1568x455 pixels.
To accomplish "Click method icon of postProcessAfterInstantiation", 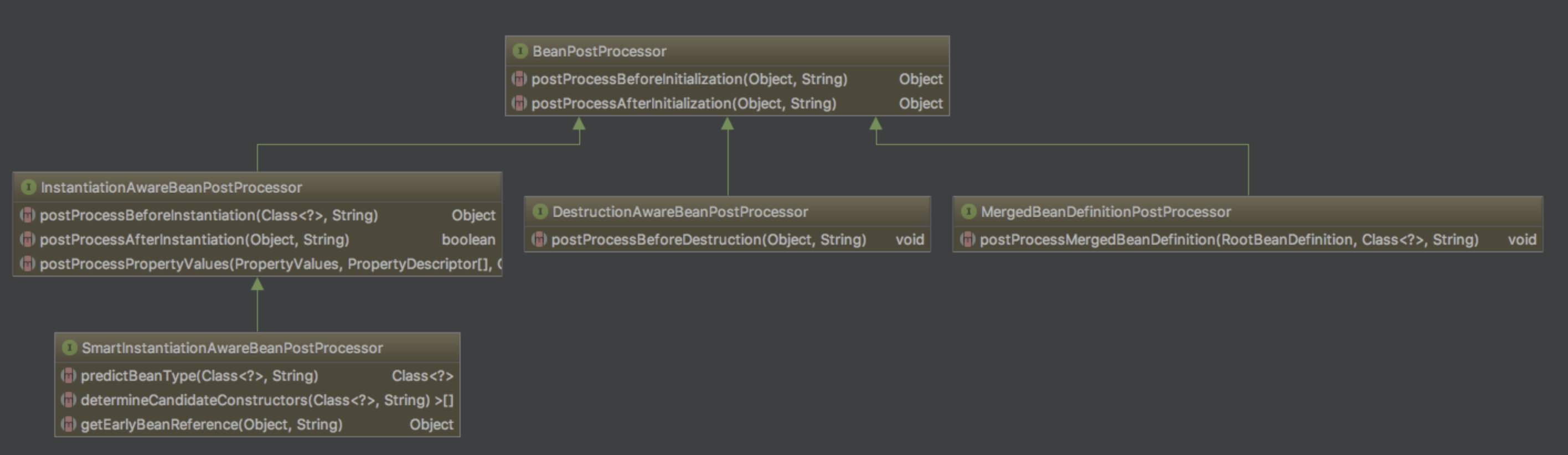I will coord(27,240).
